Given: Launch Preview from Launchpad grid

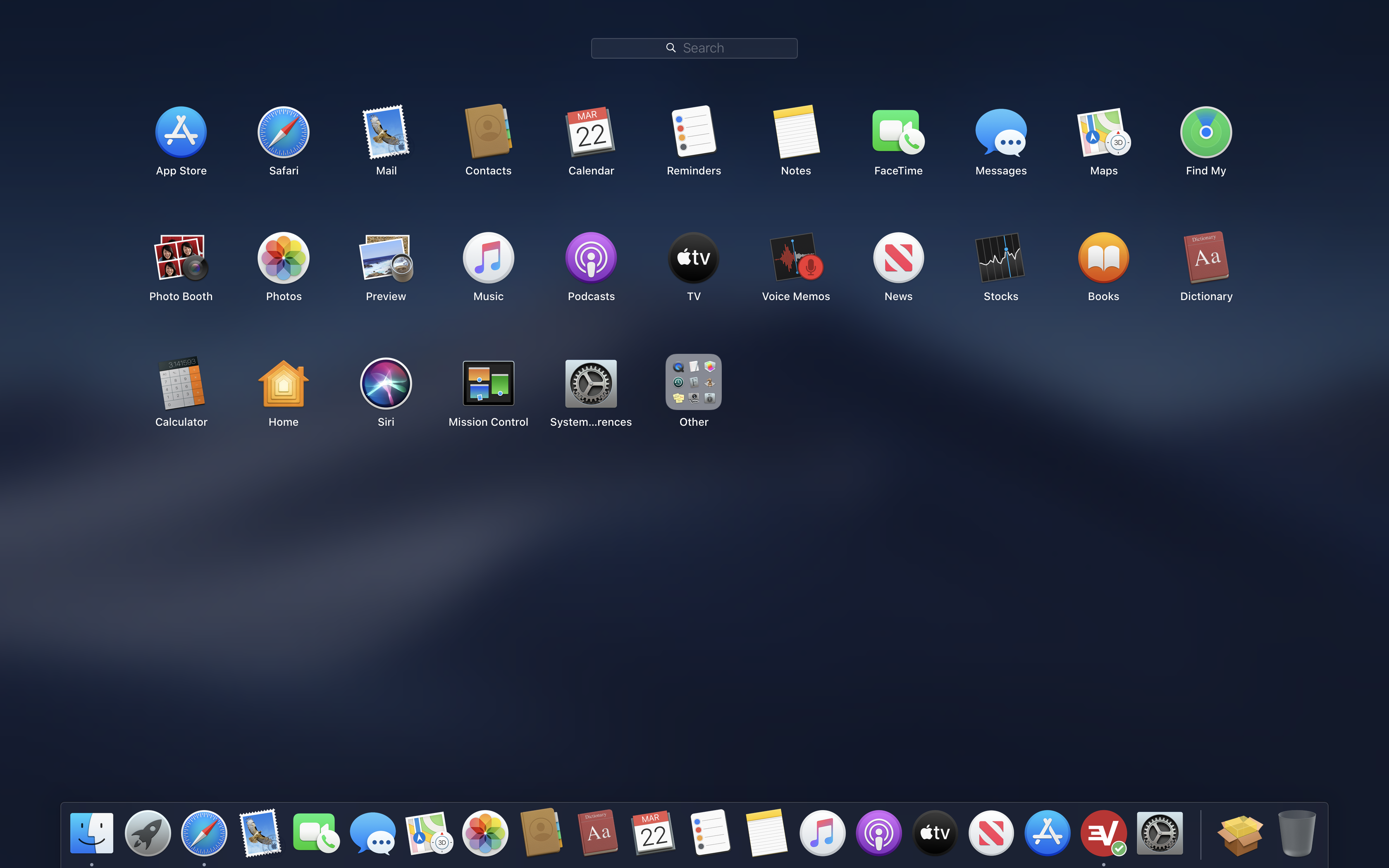Looking at the screenshot, I should [x=386, y=258].
